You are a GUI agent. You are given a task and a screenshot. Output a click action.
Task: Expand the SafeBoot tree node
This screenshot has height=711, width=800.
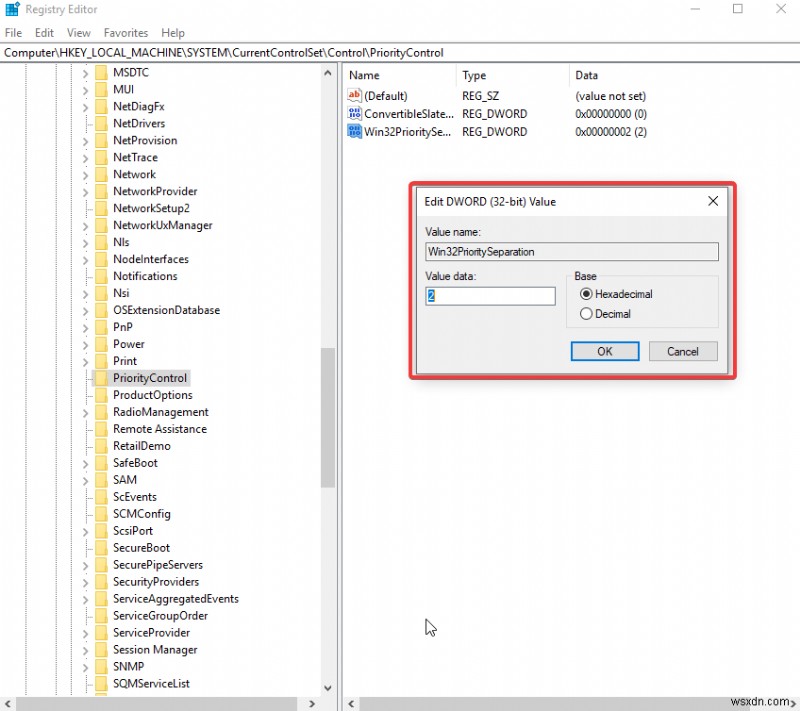click(x=85, y=463)
